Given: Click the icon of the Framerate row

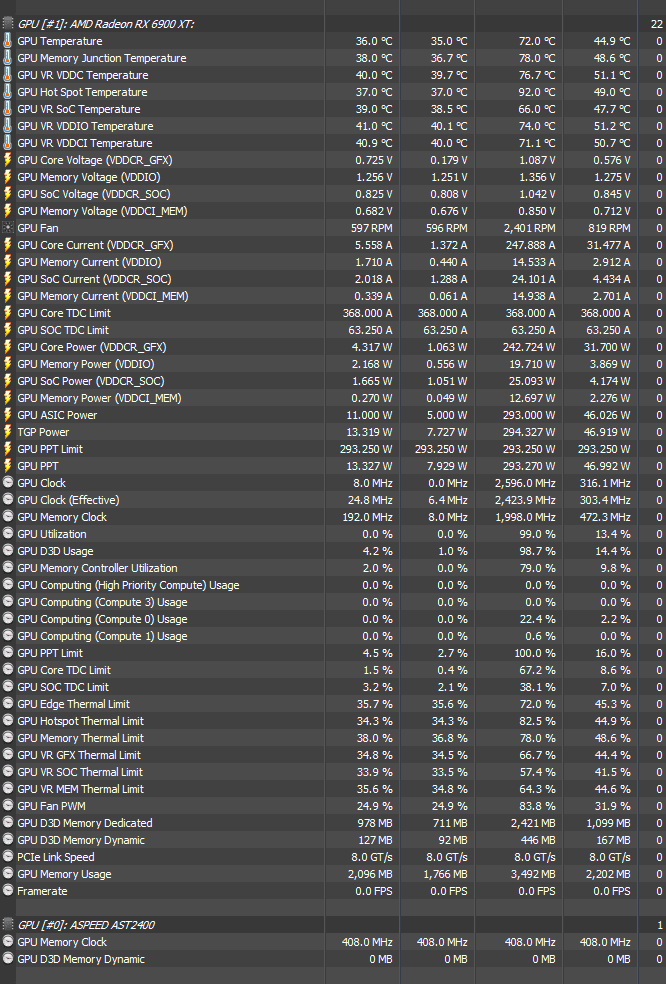Looking at the screenshot, I should pos(8,890).
